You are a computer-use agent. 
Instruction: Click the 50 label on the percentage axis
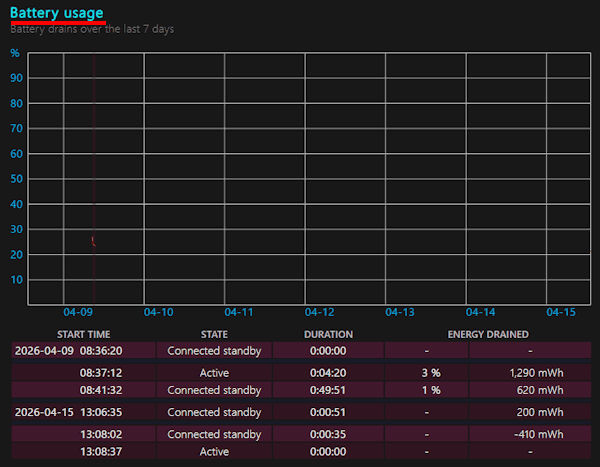16,179
